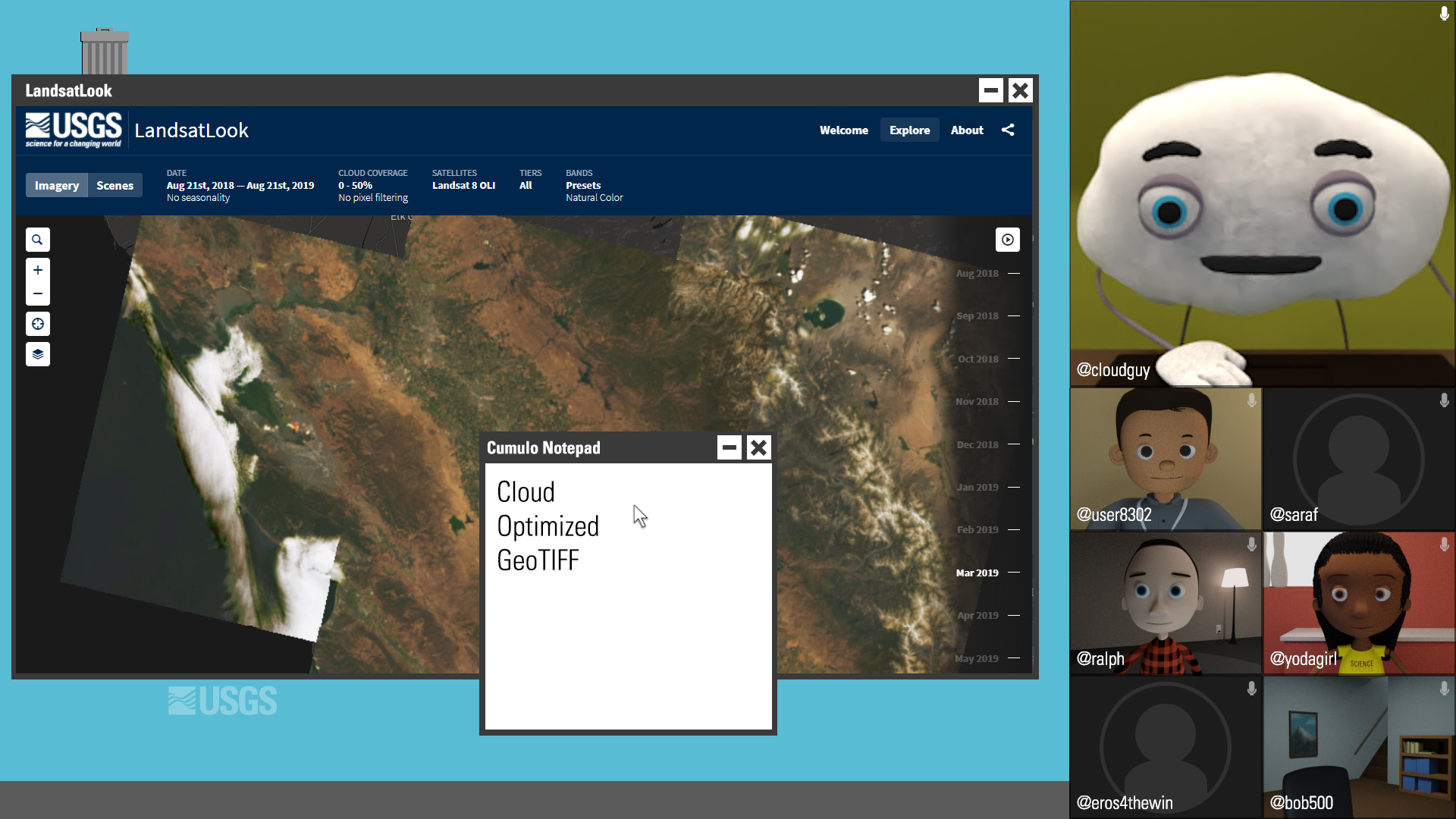
Task: Jump to Dec 2018 on timeline
Action: tap(987, 444)
